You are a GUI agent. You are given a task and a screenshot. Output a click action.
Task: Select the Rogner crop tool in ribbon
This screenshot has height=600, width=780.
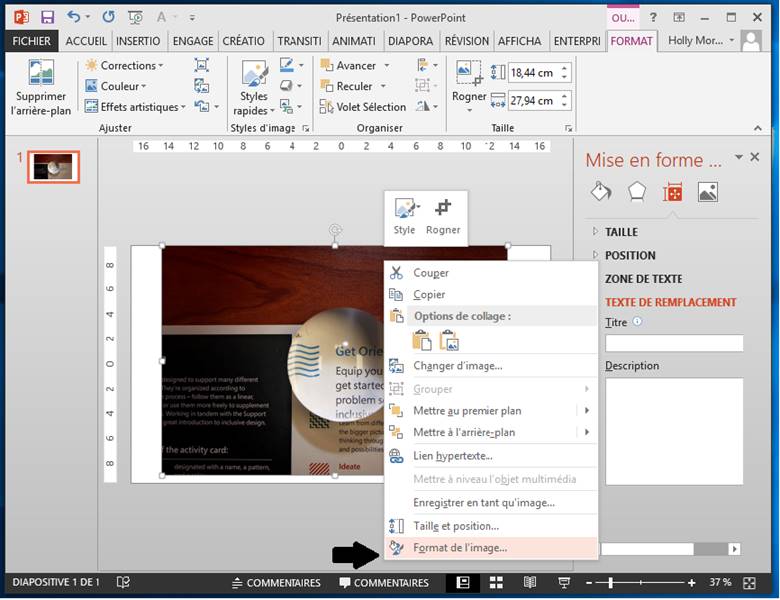(x=469, y=83)
